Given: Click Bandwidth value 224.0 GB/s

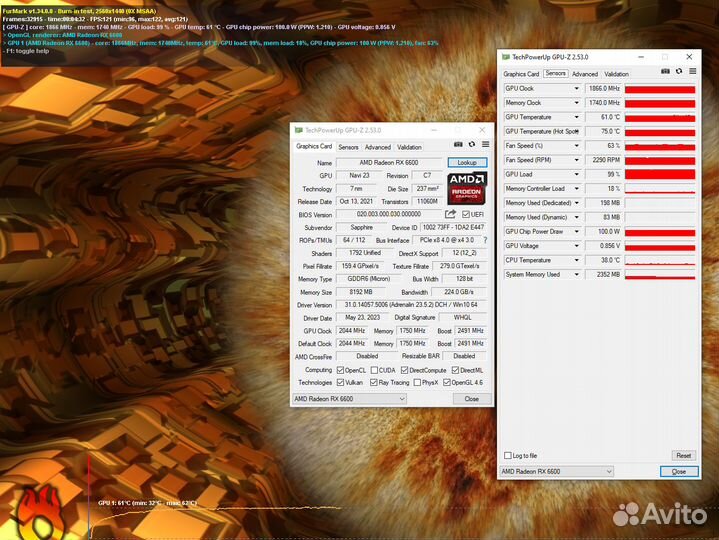Looking at the screenshot, I should (x=459, y=292).
